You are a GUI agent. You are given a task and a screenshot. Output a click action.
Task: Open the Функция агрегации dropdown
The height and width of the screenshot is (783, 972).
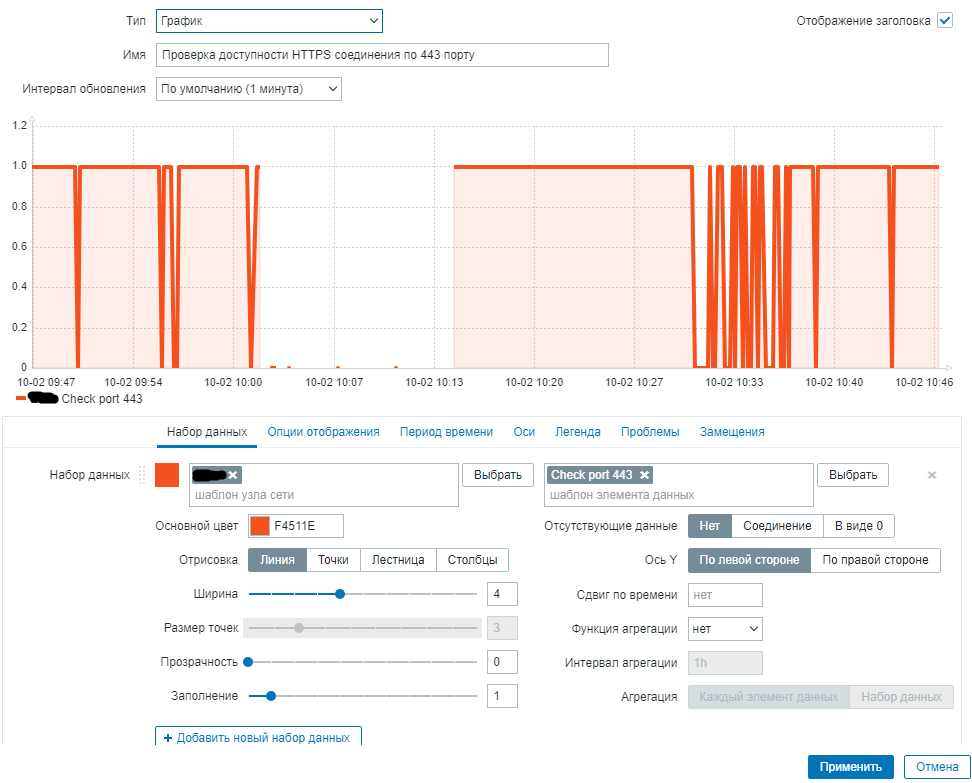point(725,629)
